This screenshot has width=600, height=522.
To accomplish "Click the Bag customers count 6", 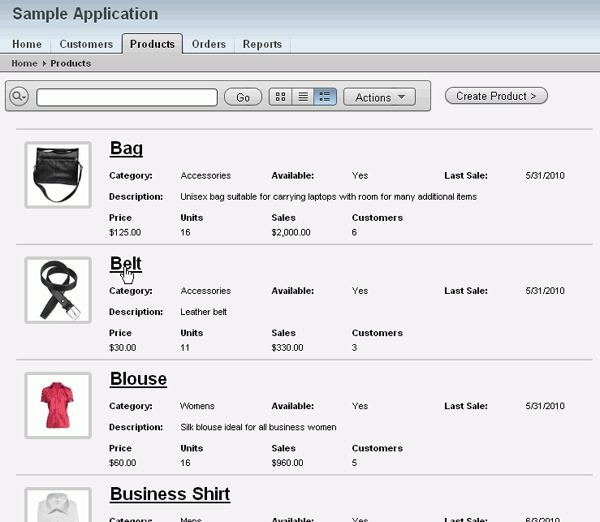I will pyautogui.click(x=354, y=232).
